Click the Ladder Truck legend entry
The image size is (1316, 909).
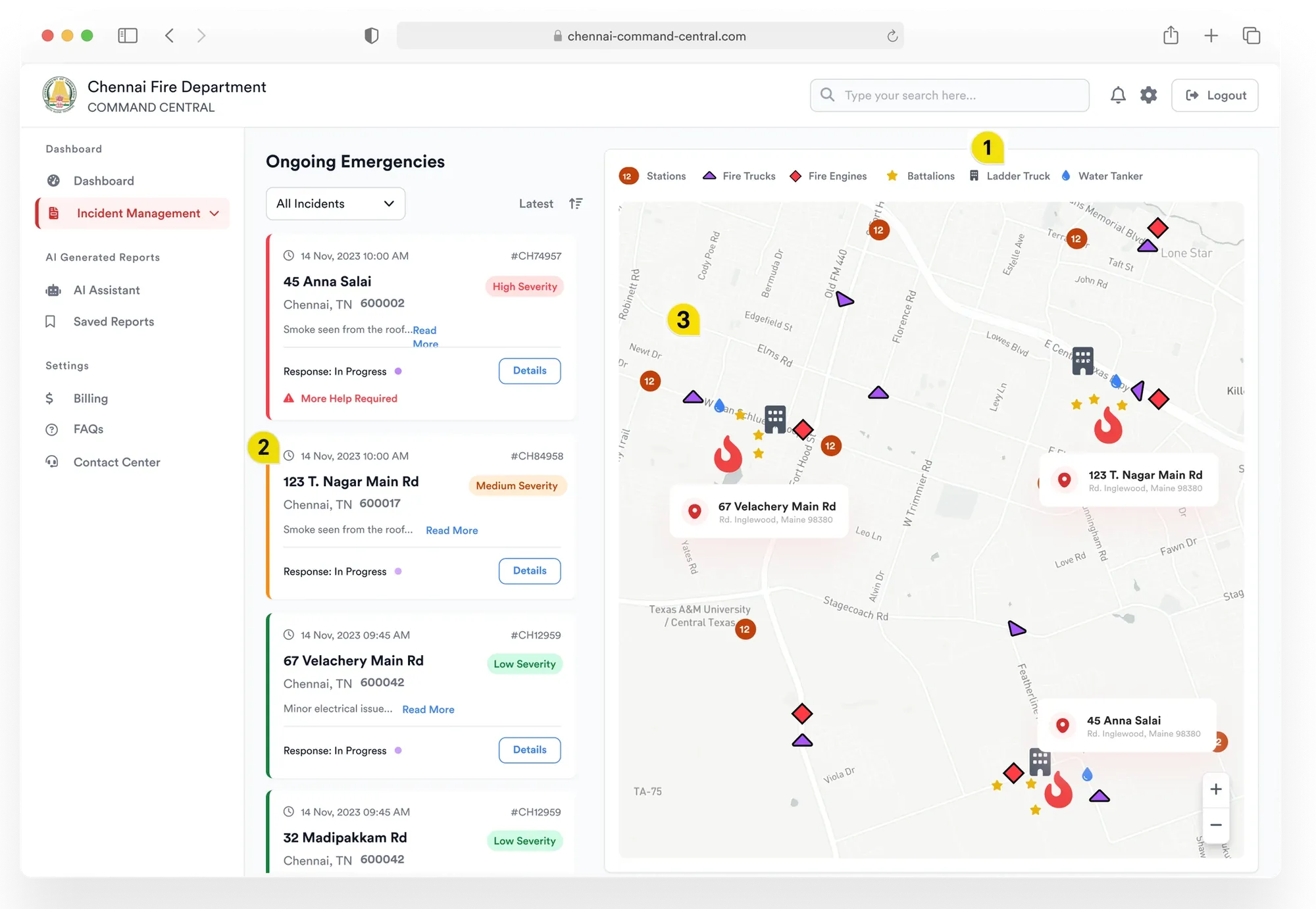point(1009,176)
